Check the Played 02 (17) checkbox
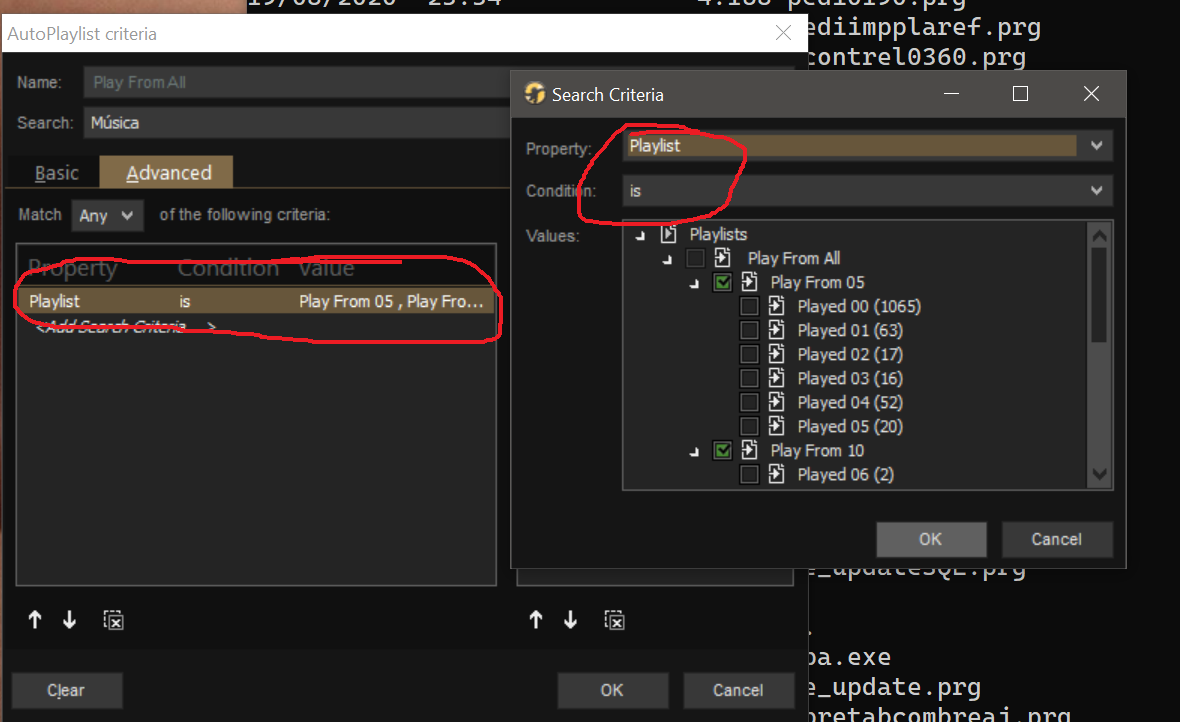 point(749,355)
